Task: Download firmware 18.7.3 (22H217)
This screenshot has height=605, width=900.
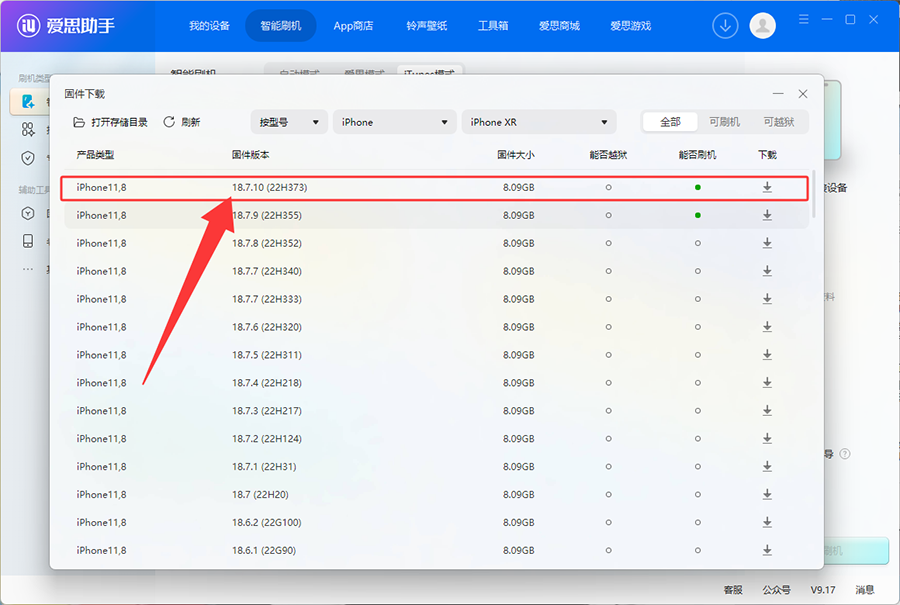Action: [x=767, y=411]
